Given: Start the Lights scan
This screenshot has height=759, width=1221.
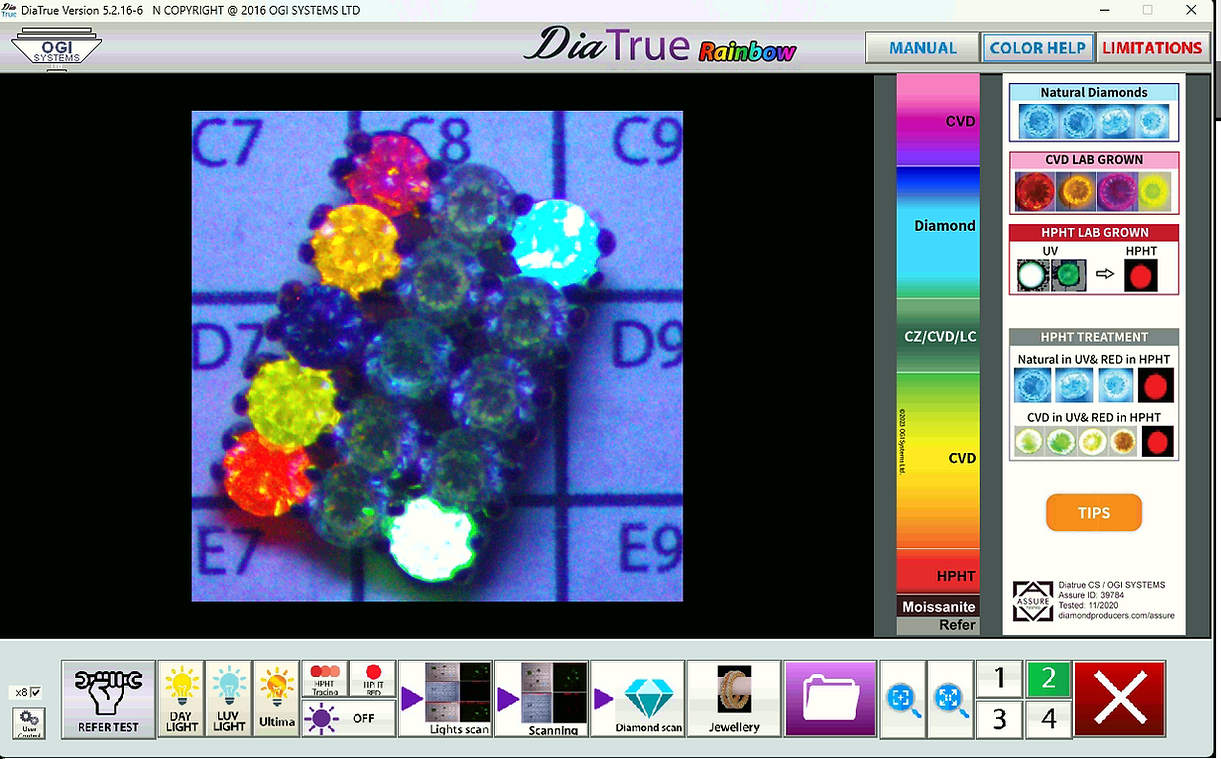Looking at the screenshot, I should (x=445, y=700).
